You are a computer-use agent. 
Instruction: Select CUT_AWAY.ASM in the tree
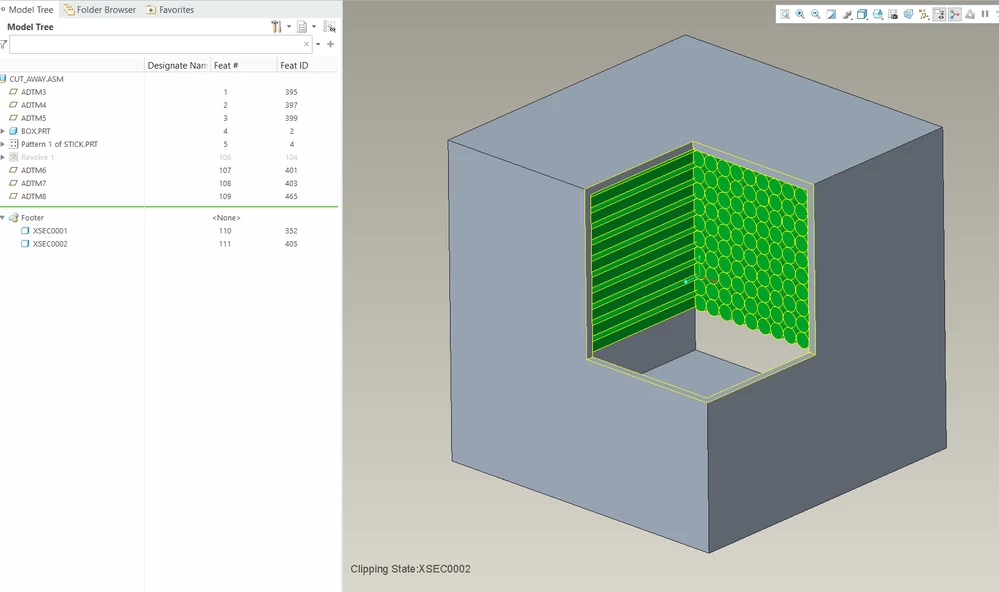[36, 79]
